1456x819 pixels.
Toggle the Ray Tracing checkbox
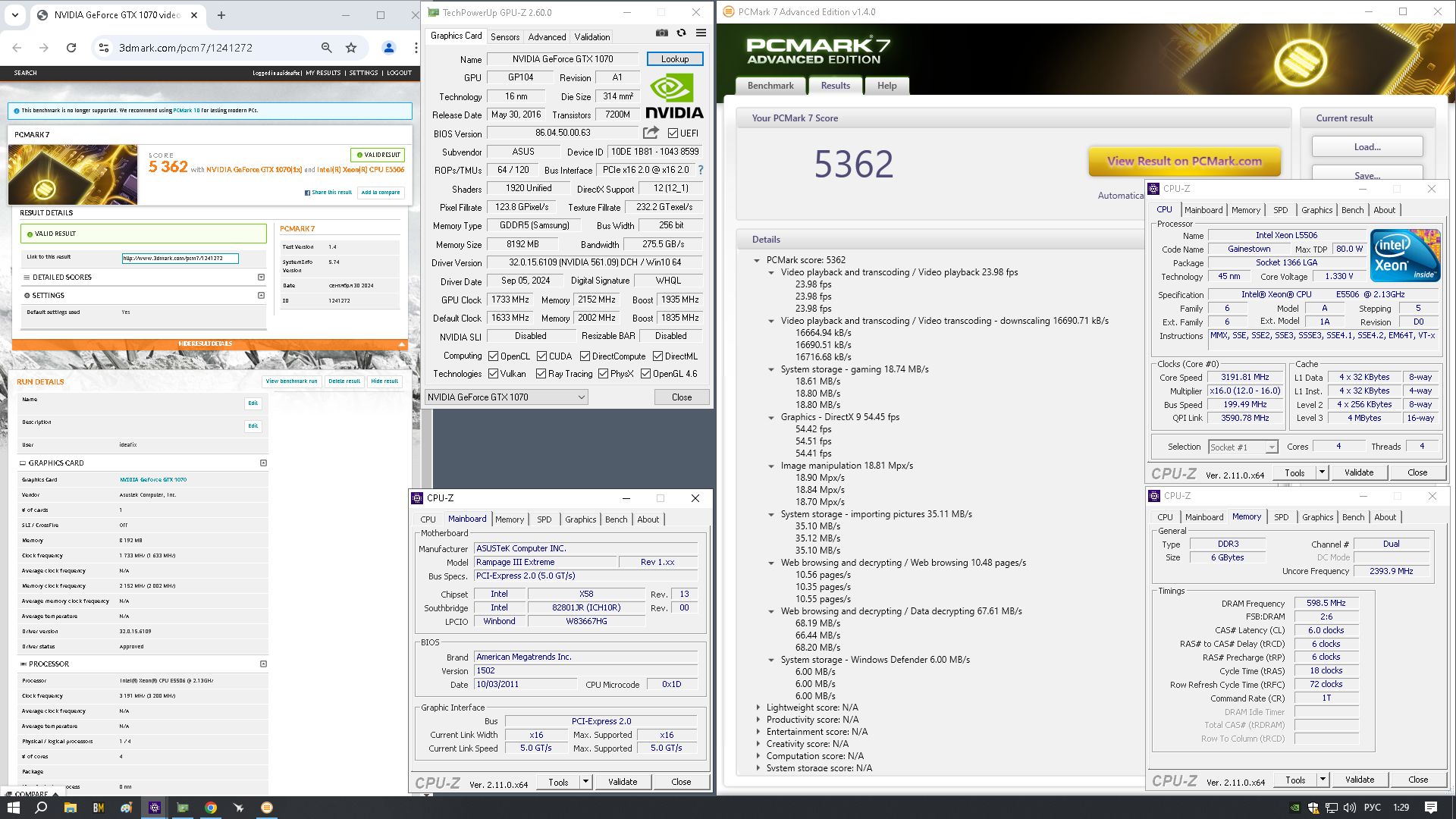click(x=541, y=374)
